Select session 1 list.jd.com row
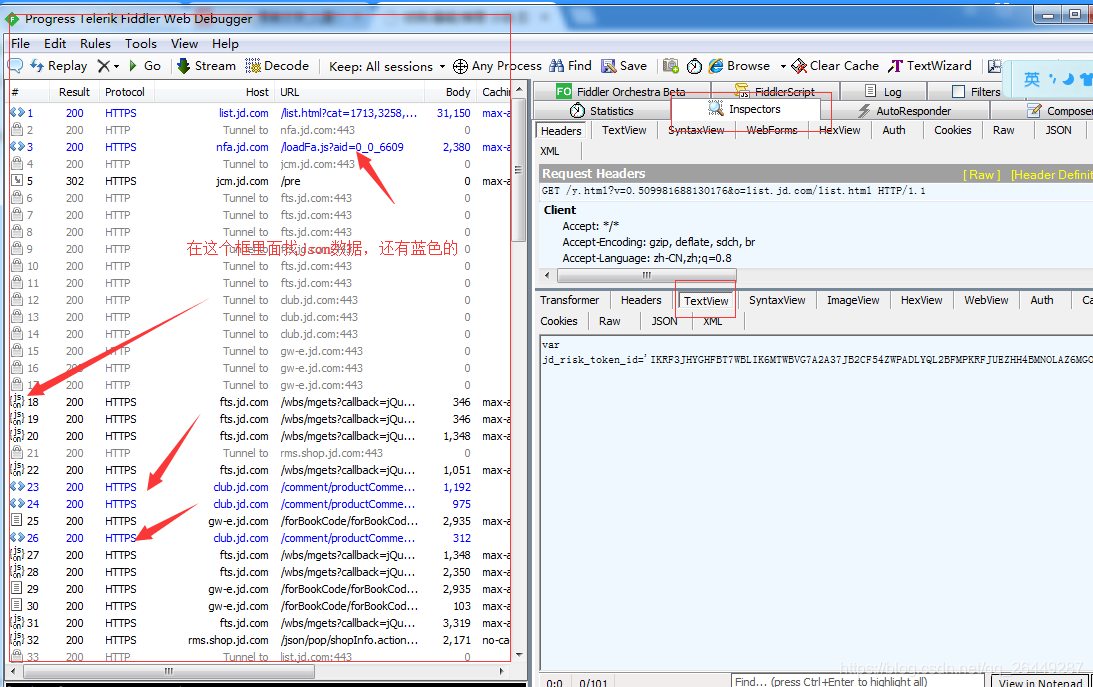The width and height of the screenshot is (1093, 687). pos(260,113)
